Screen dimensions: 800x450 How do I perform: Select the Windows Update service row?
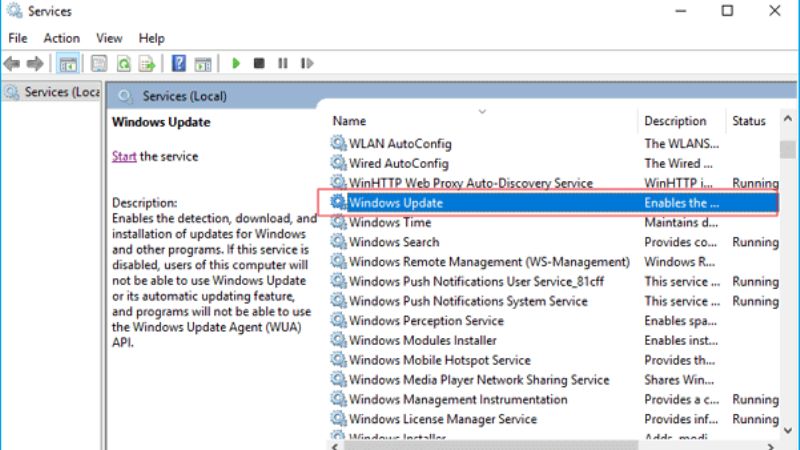554,203
